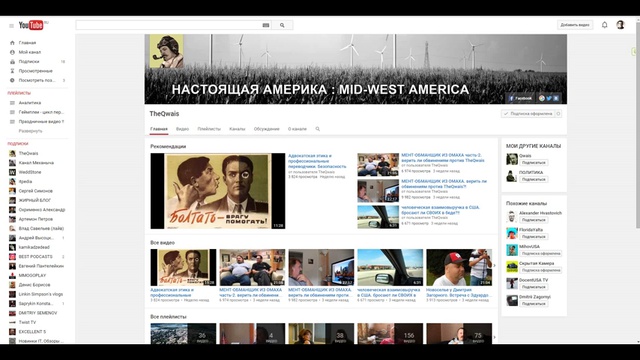Open WeddStone subscription
Viewport: 640px width, 360px height.
pyautogui.click(x=30, y=172)
